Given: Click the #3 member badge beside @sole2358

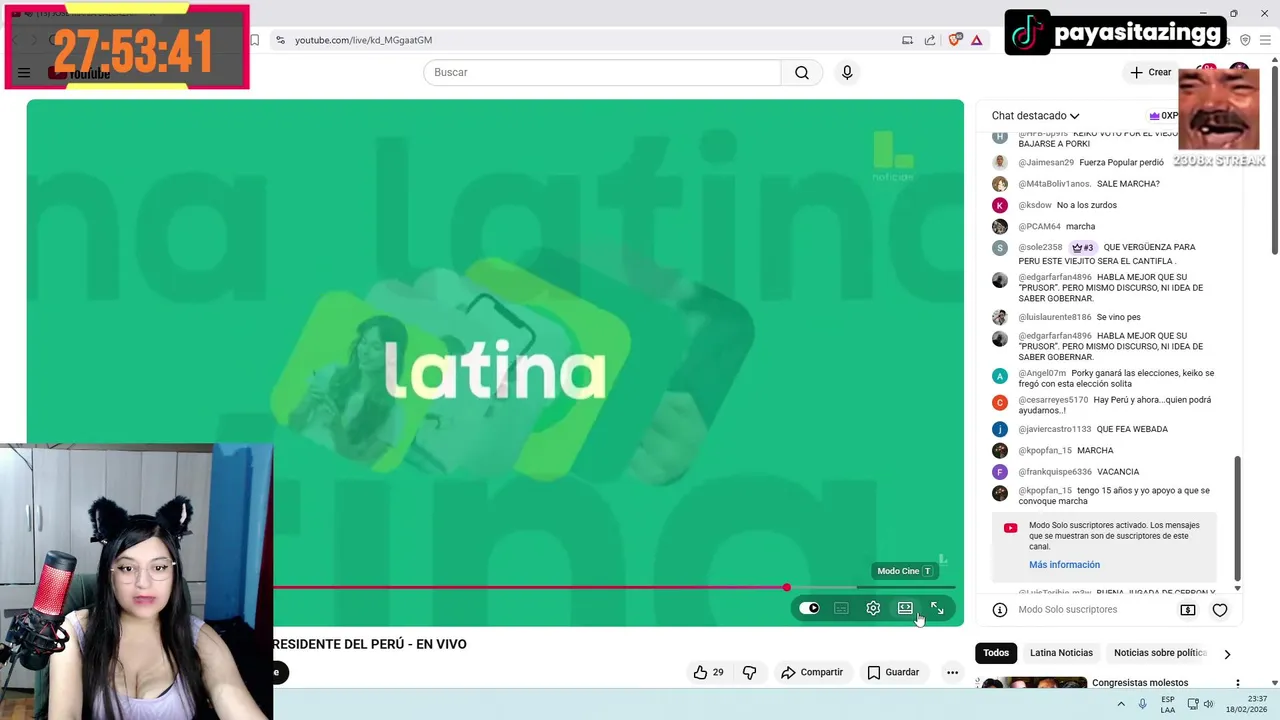Looking at the screenshot, I should pos(1082,248).
